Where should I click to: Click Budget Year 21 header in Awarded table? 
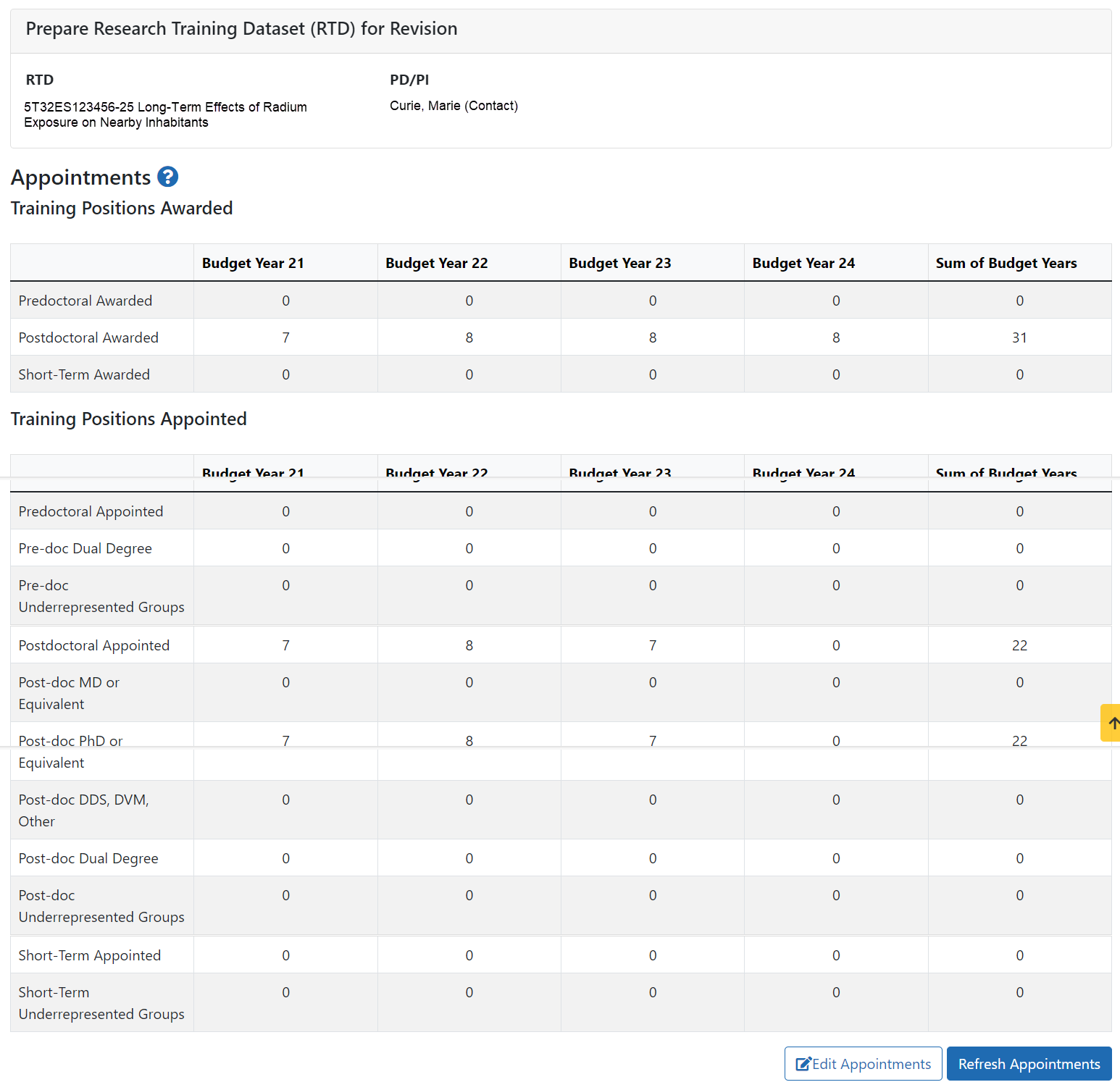(x=253, y=263)
